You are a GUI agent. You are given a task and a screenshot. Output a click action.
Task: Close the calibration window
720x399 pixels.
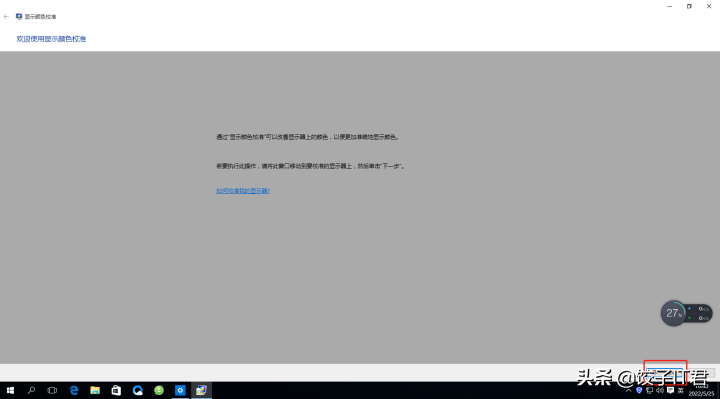click(709, 6)
